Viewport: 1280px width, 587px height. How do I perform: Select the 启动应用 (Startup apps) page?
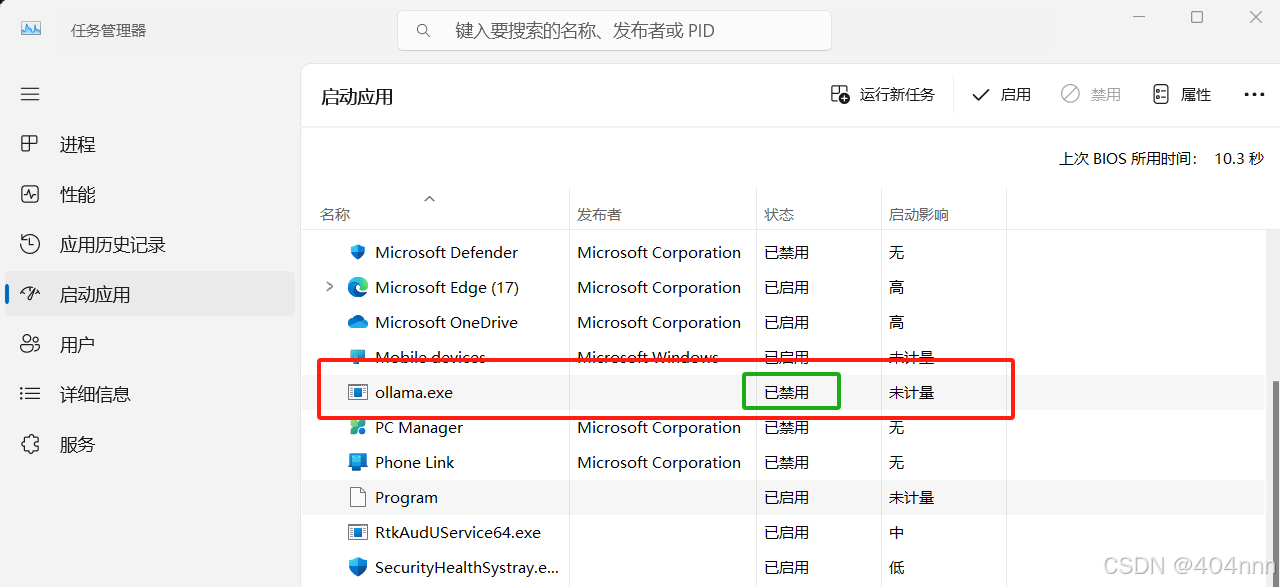coord(150,294)
